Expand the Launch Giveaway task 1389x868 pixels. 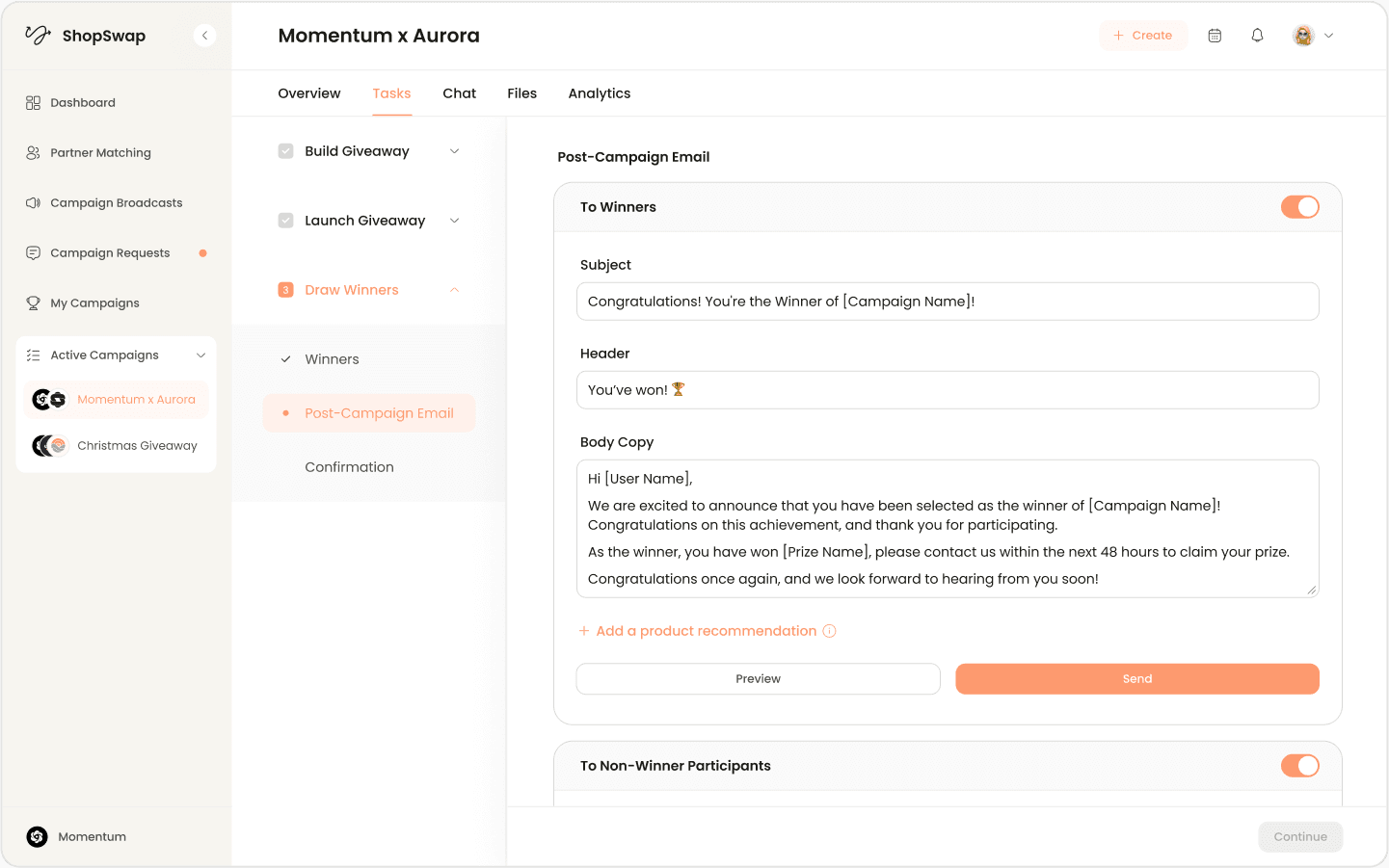coord(454,220)
